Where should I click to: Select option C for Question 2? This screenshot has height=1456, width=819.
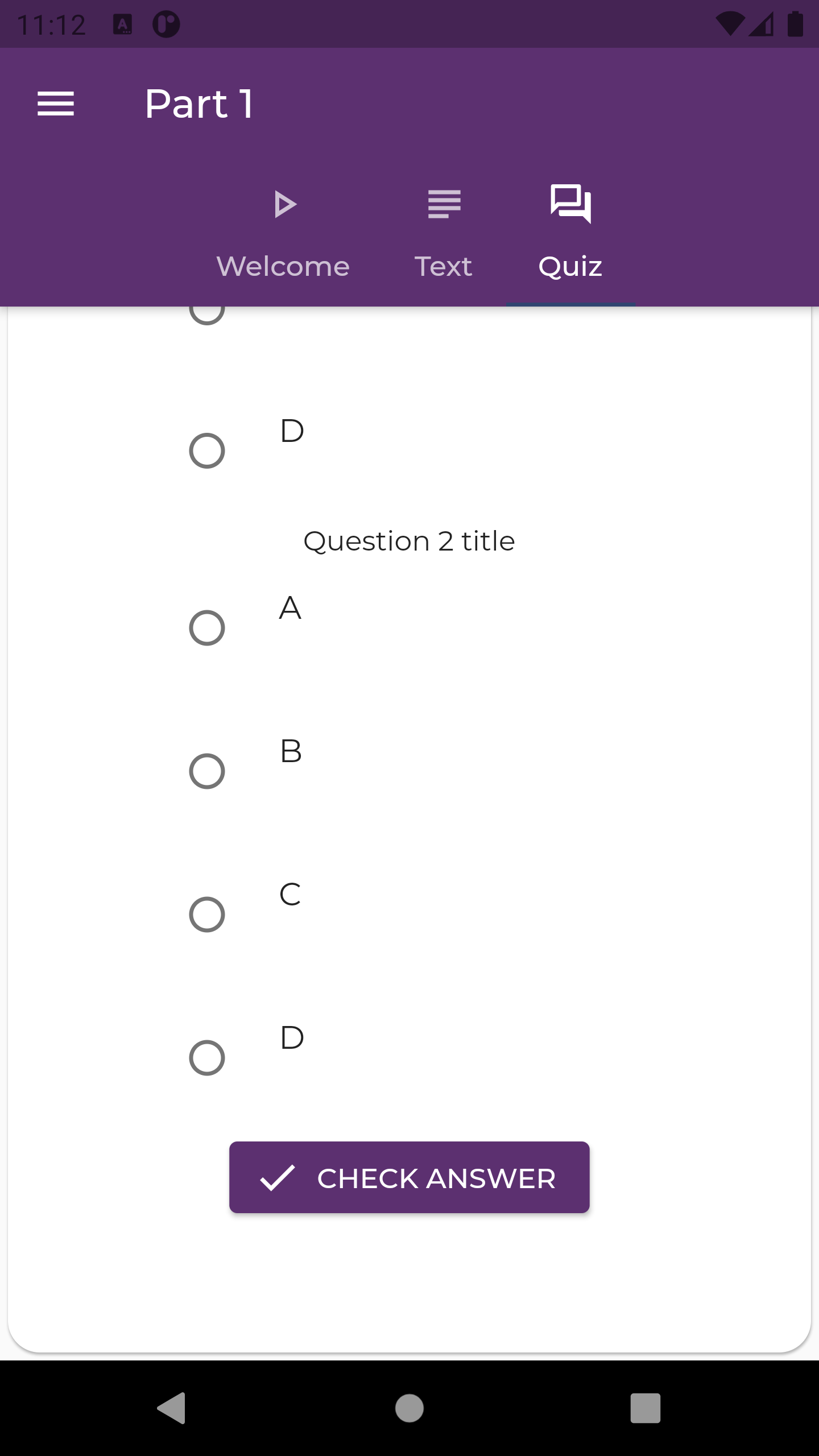(x=207, y=915)
